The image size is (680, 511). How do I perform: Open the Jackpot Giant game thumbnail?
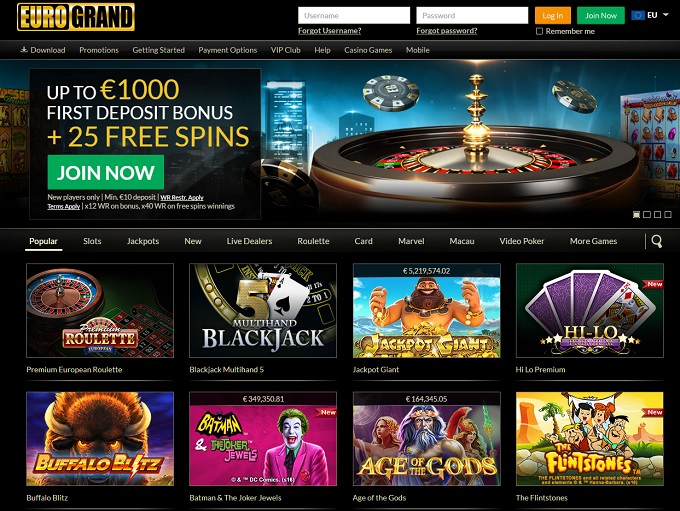(427, 311)
